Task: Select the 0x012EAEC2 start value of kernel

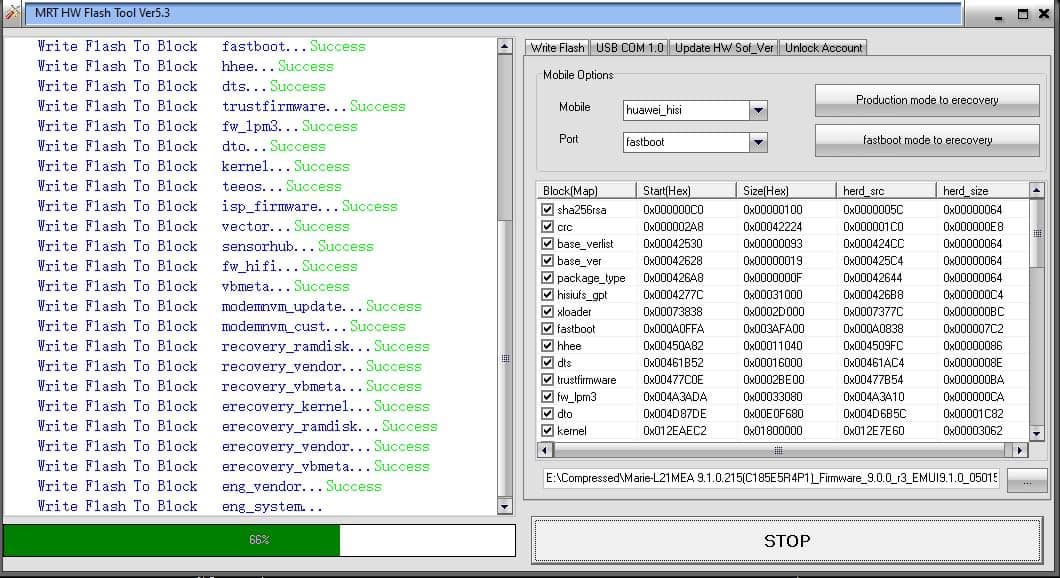Action: tap(675, 431)
